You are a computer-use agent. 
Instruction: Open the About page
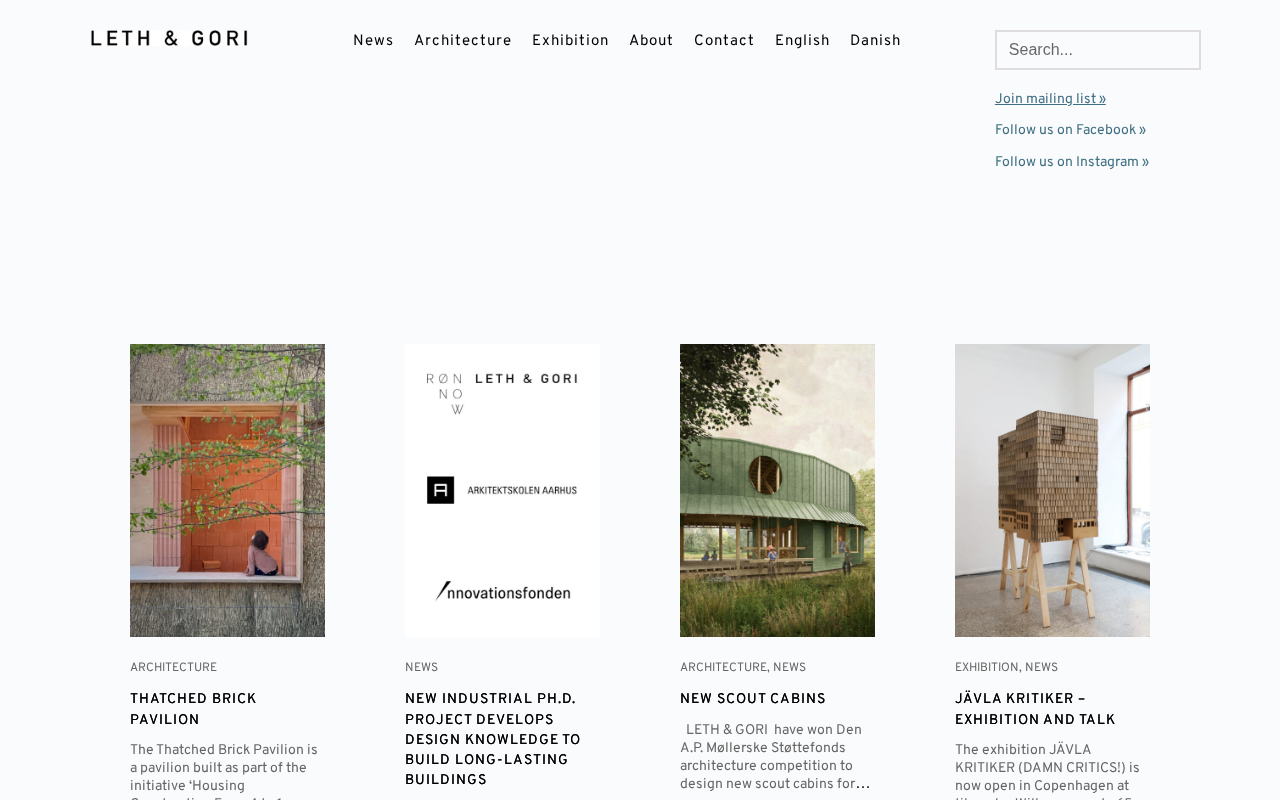(651, 41)
